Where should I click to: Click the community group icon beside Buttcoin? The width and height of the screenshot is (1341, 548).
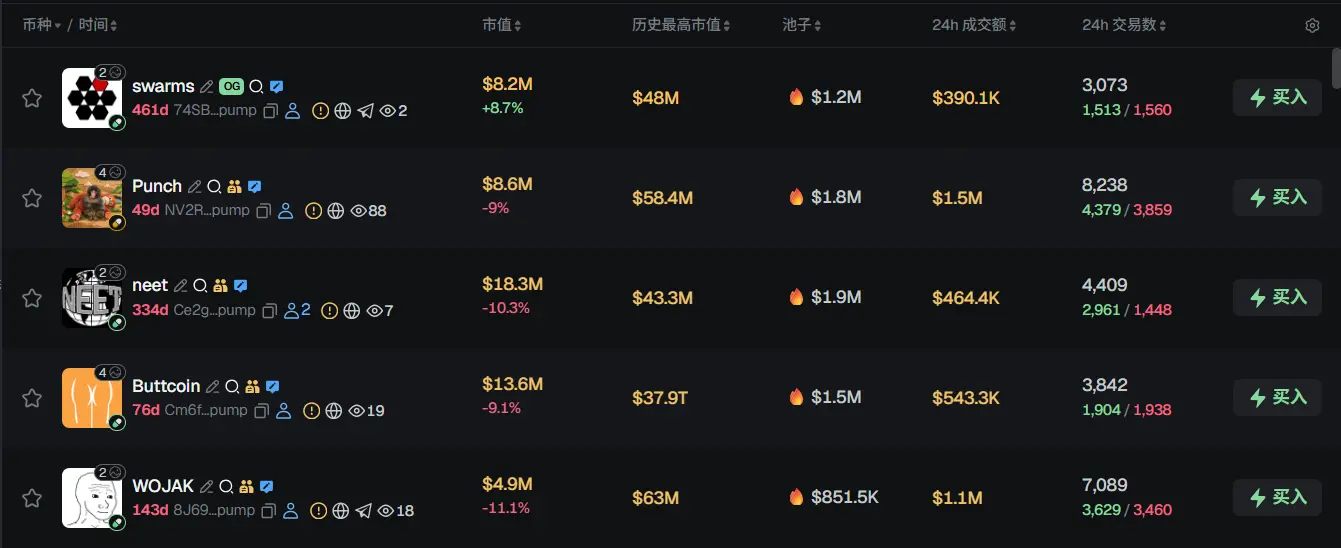click(x=252, y=387)
